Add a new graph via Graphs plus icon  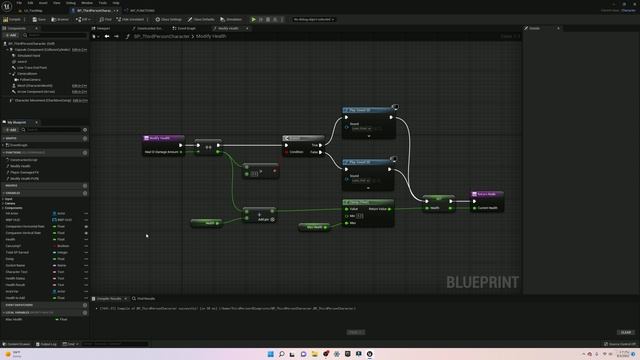(x=85, y=138)
